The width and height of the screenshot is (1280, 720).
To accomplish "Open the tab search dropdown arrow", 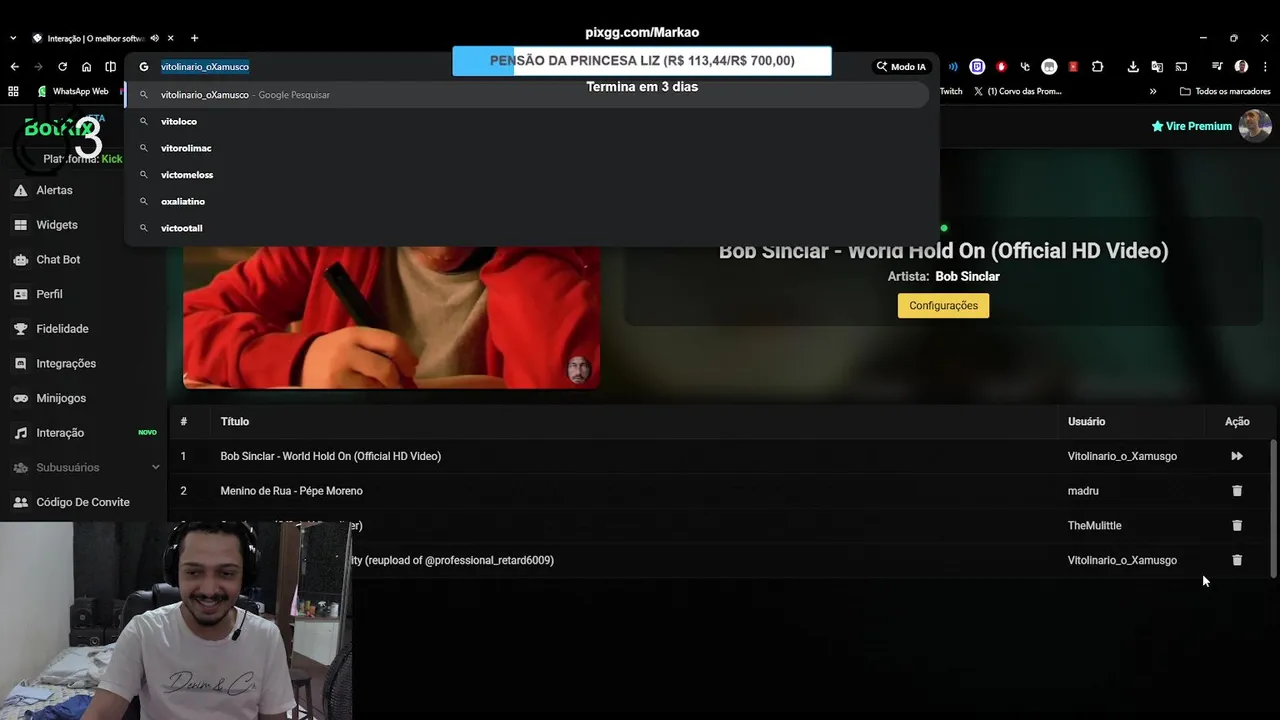I will (x=13, y=38).
